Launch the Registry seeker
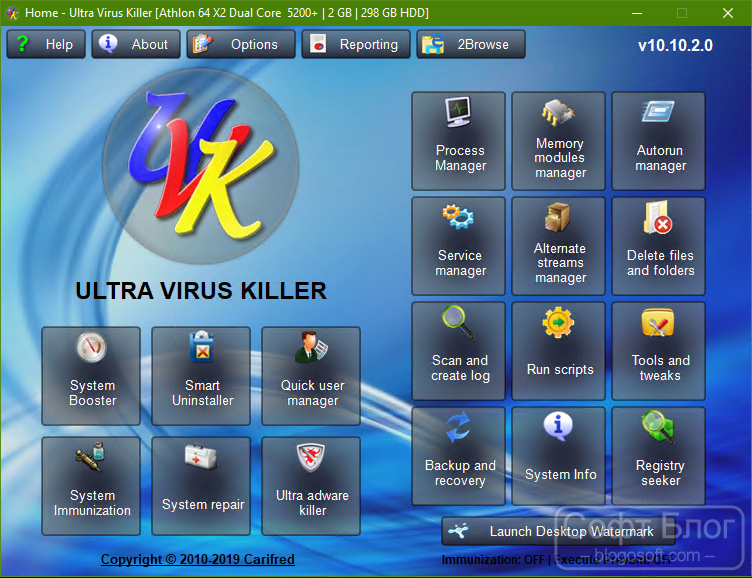Viewport: 752px width, 578px height. click(x=658, y=456)
